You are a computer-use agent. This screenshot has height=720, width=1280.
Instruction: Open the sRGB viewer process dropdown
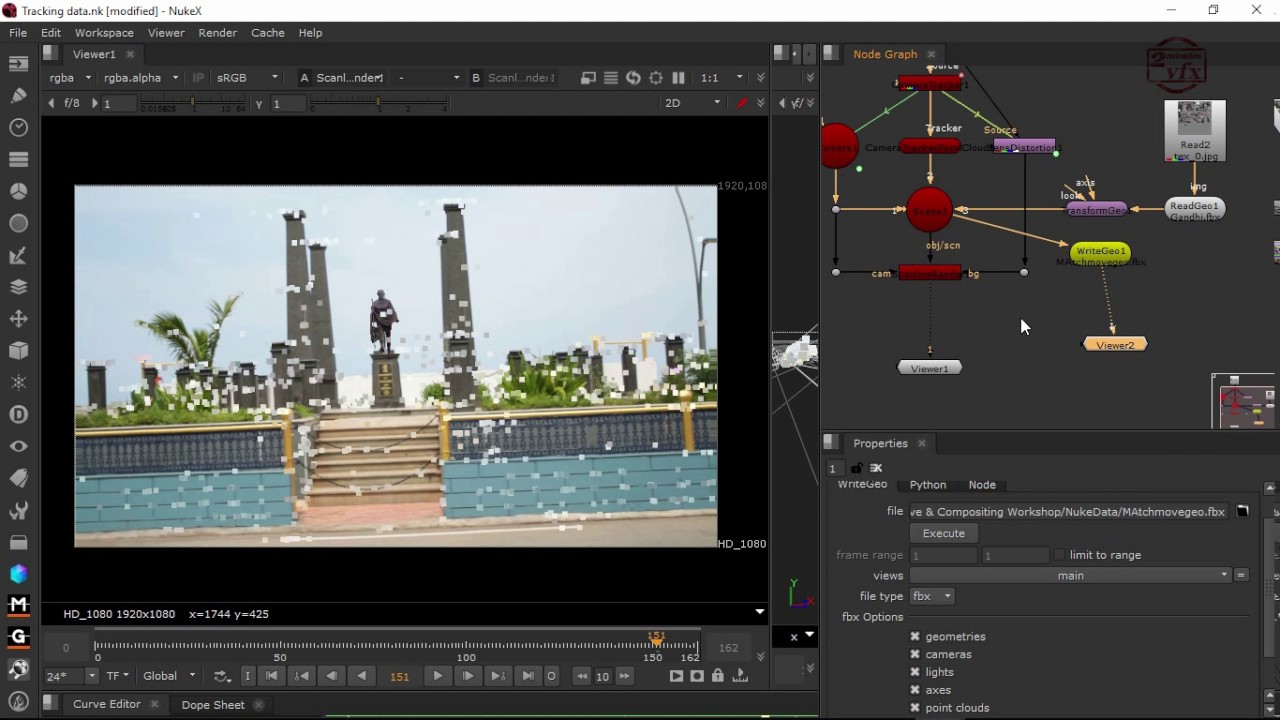247,78
